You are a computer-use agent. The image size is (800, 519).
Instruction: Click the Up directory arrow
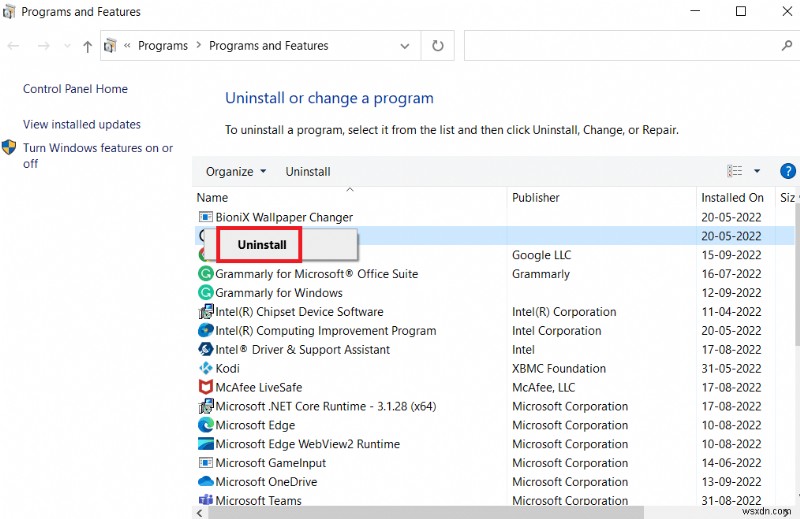coord(87,46)
